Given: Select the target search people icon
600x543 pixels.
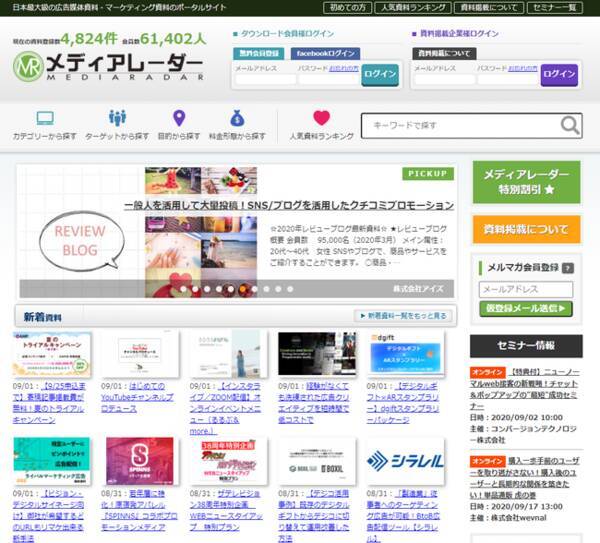Looking at the screenshot, I should pos(117,118).
